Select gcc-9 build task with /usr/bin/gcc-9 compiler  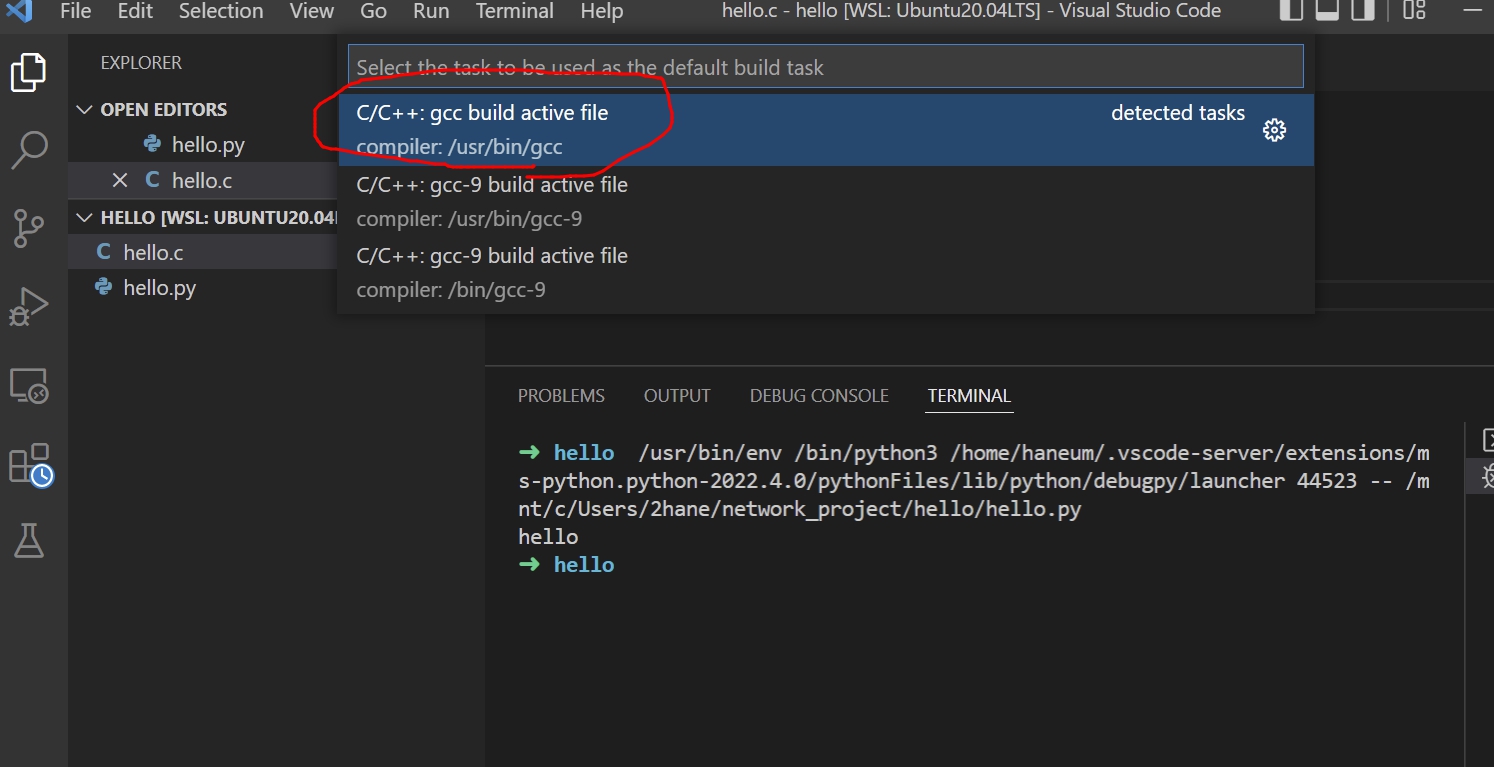[x=826, y=202]
